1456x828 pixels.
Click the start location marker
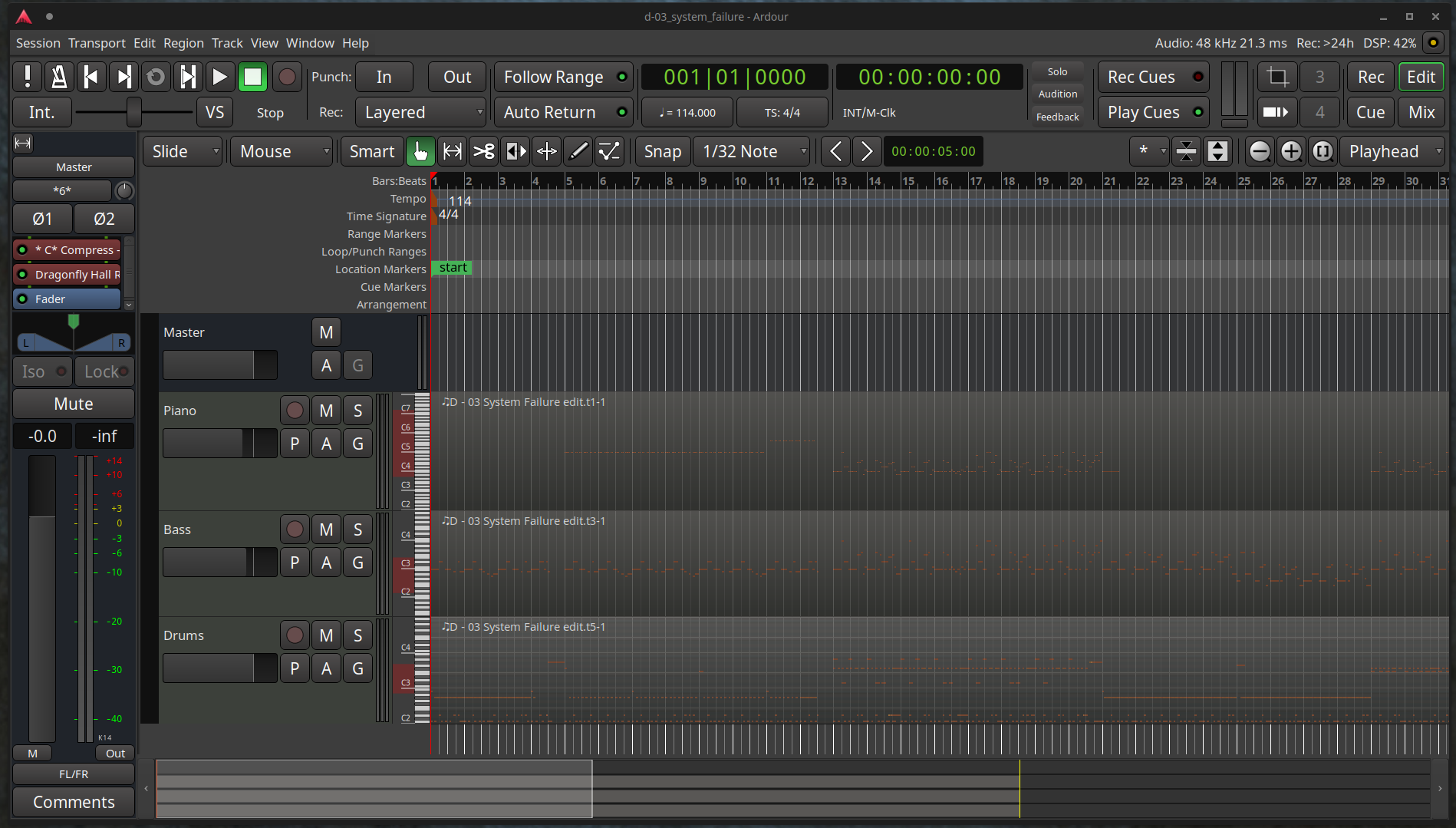coord(453,268)
